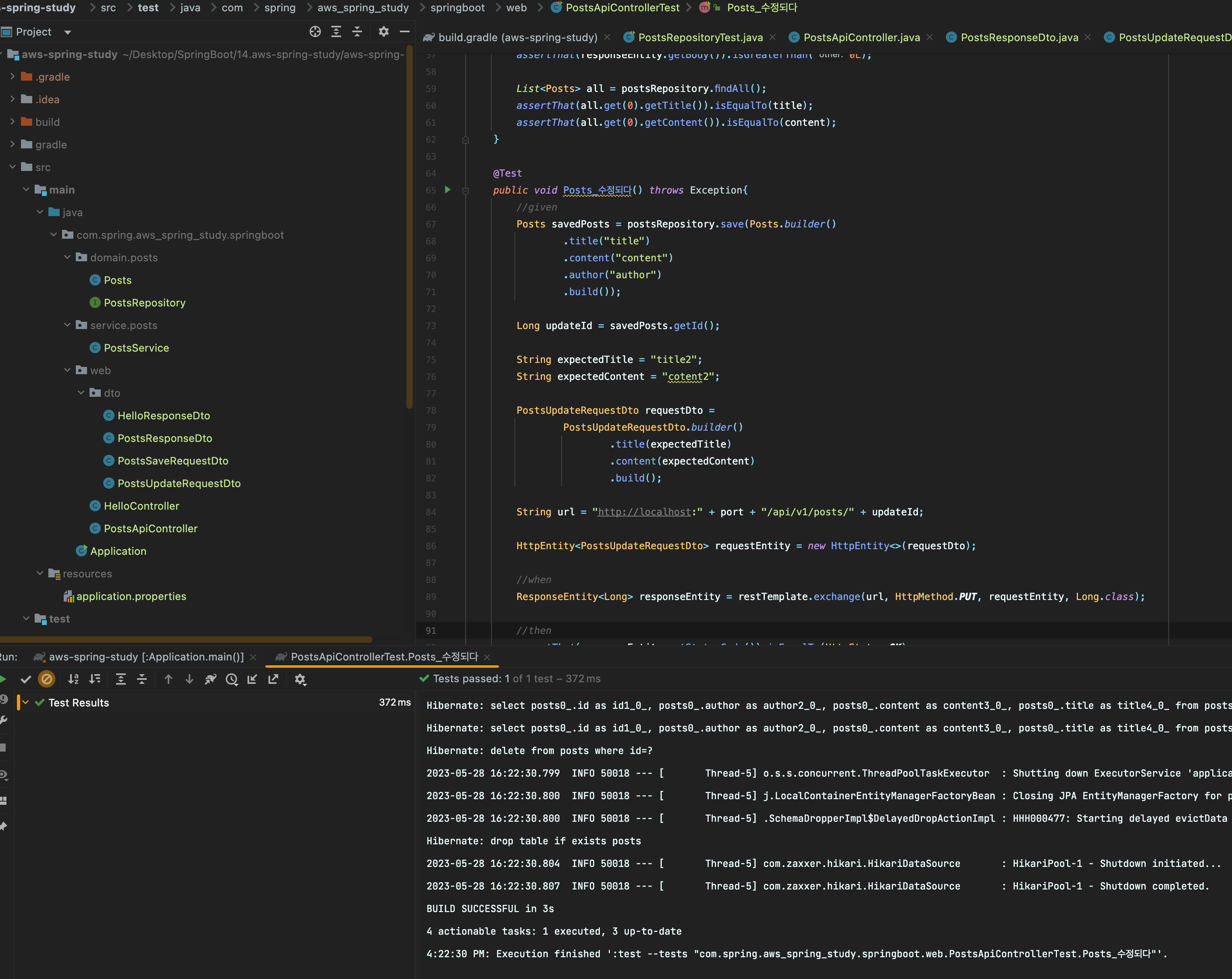Screen dimensions: 1232x979
Task: Open PostsService in project tree
Action: 136,348
